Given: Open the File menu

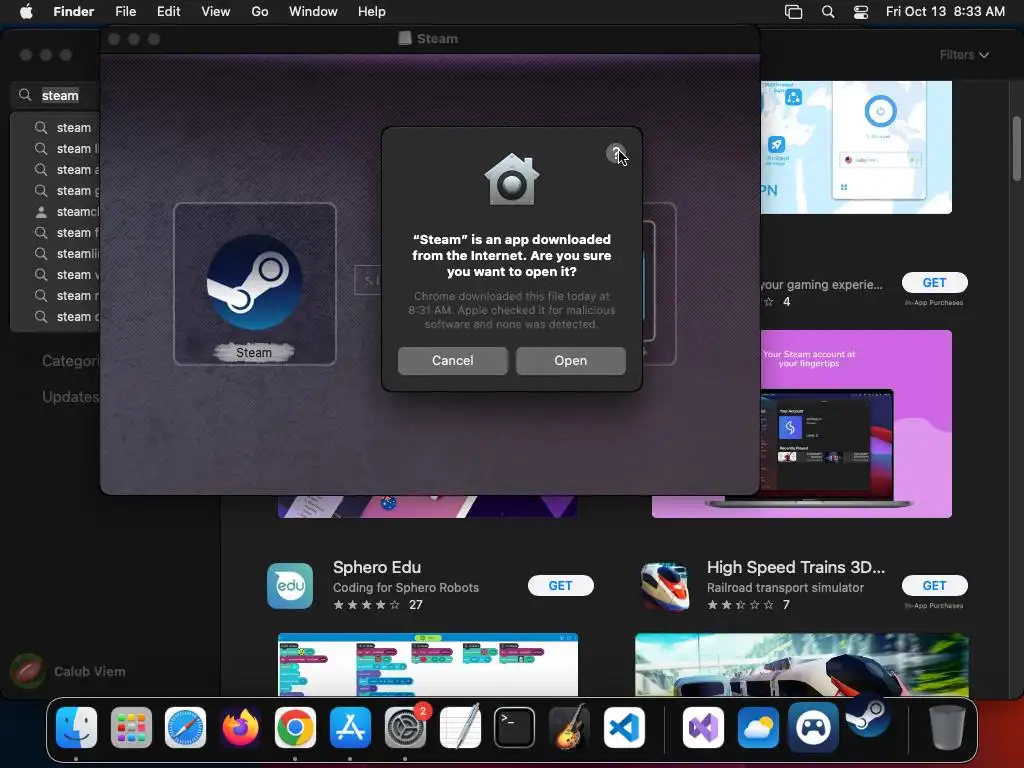Looking at the screenshot, I should click(125, 11).
